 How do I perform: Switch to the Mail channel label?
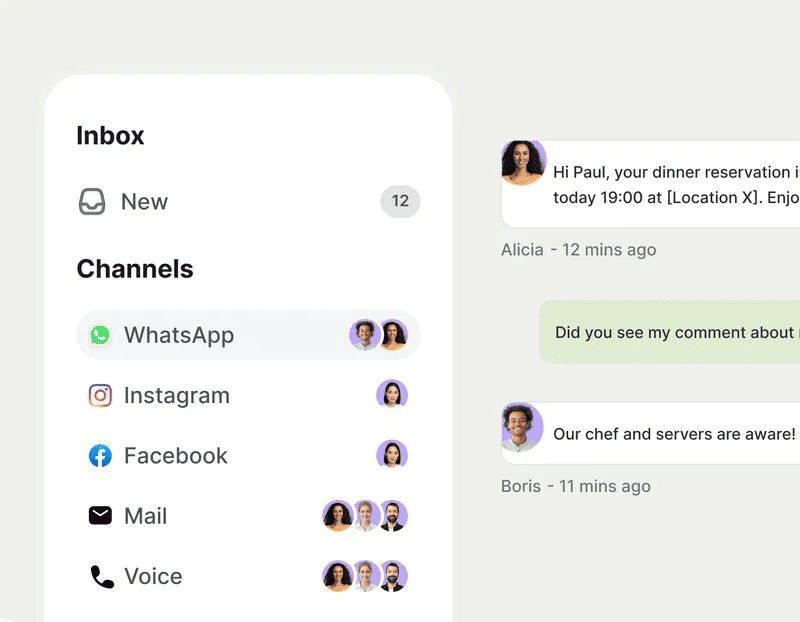[x=146, y=516]
